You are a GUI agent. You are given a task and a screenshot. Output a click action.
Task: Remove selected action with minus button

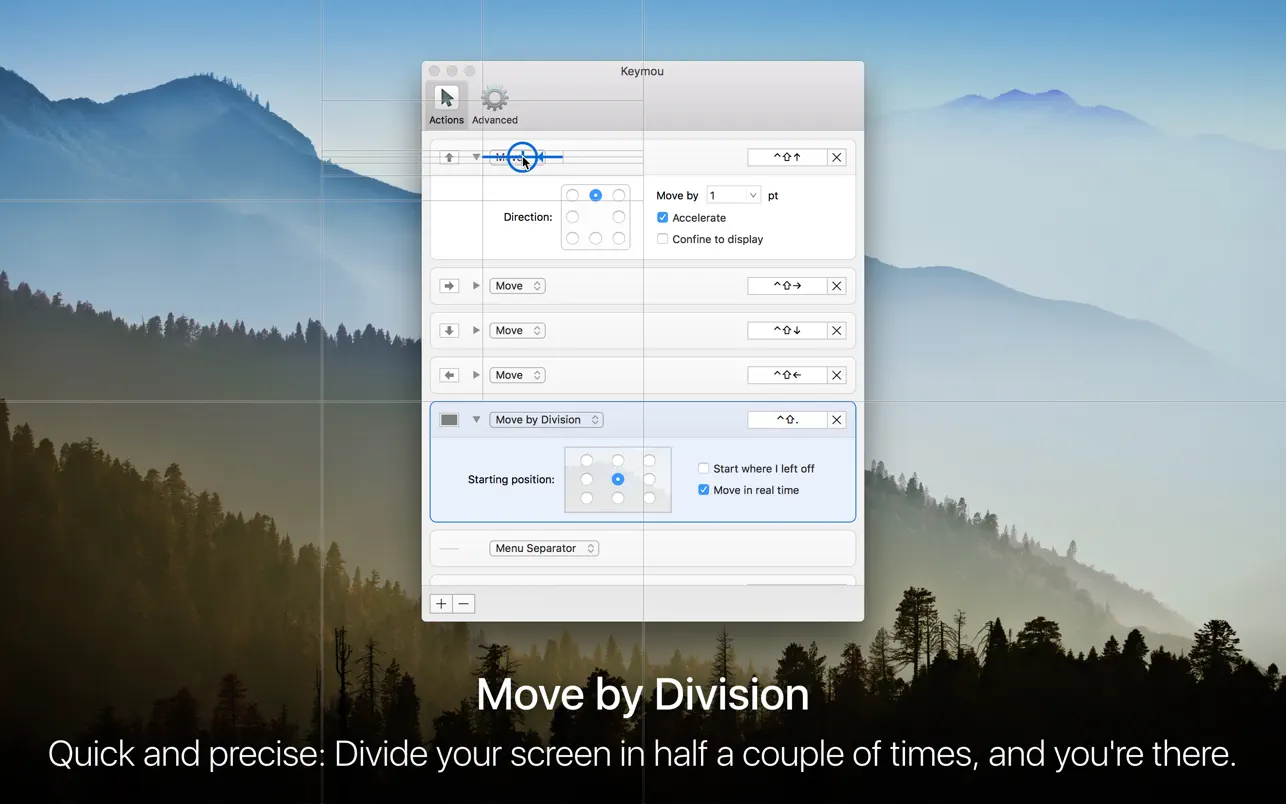(x=463, y=604)
